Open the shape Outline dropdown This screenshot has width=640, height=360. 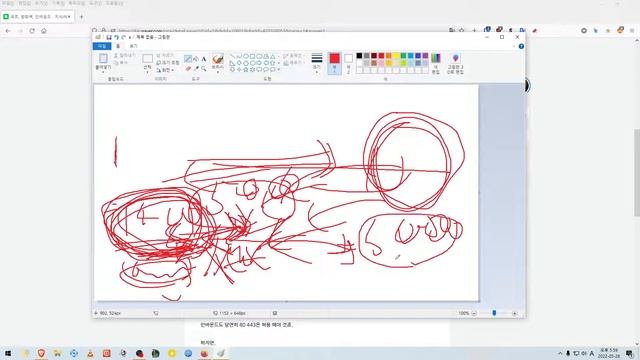tap(294, 56)
